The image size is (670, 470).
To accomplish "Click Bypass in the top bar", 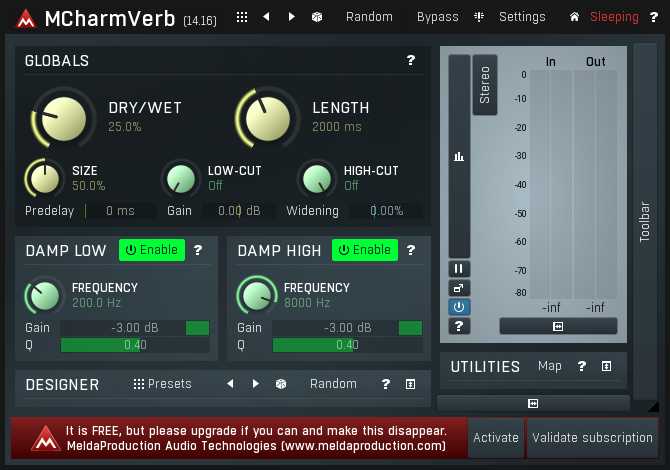I will [x=437, y=17].
